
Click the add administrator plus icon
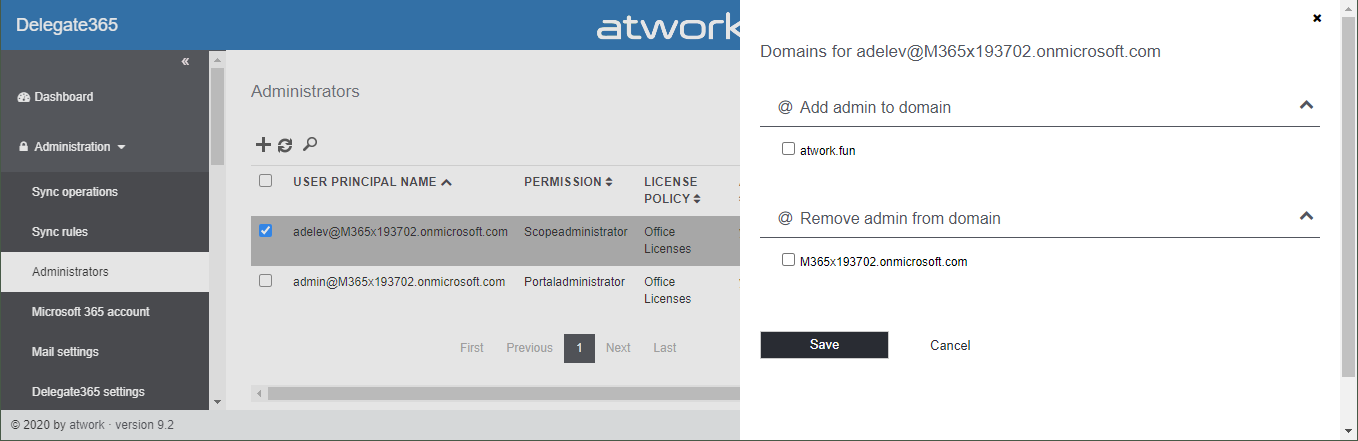(x=263, y=145)
